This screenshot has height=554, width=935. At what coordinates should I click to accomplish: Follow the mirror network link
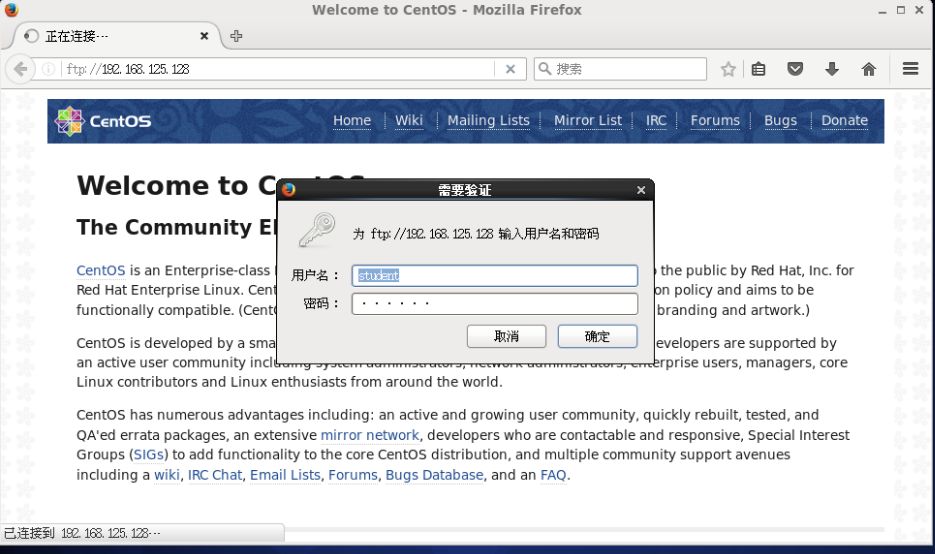370,435
